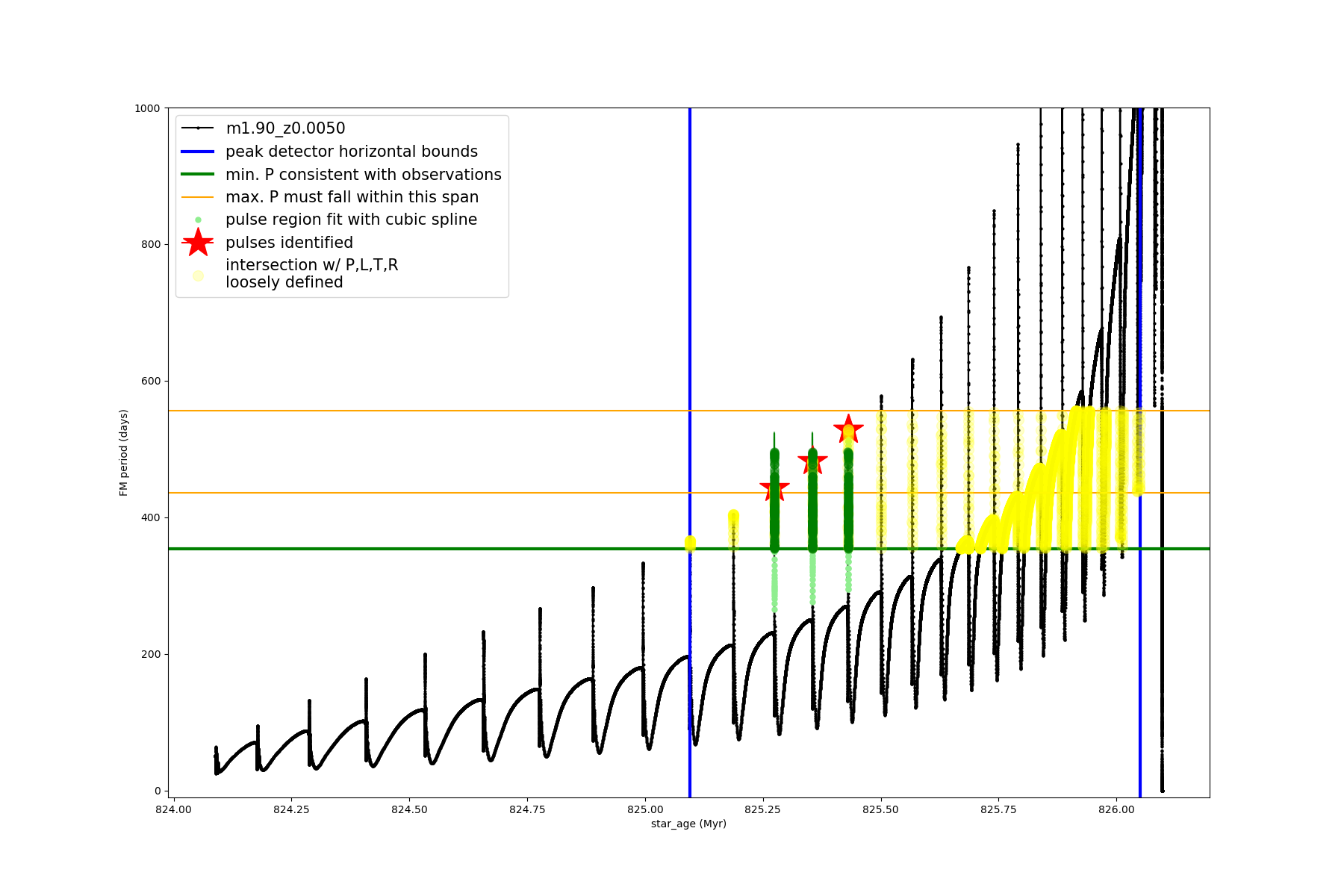Click the 'FM period (days)' y-axis label
Viewport: 1344px width, 896px height.
[x=124, y=452]
